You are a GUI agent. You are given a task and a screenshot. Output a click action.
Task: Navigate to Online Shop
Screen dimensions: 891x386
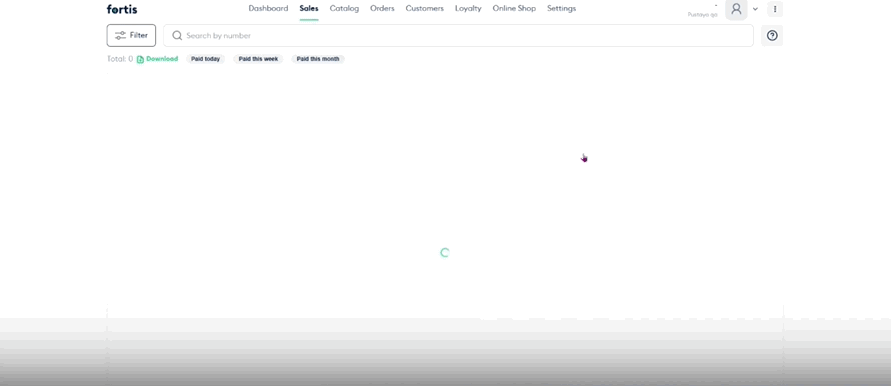click(x=514, y=9)
